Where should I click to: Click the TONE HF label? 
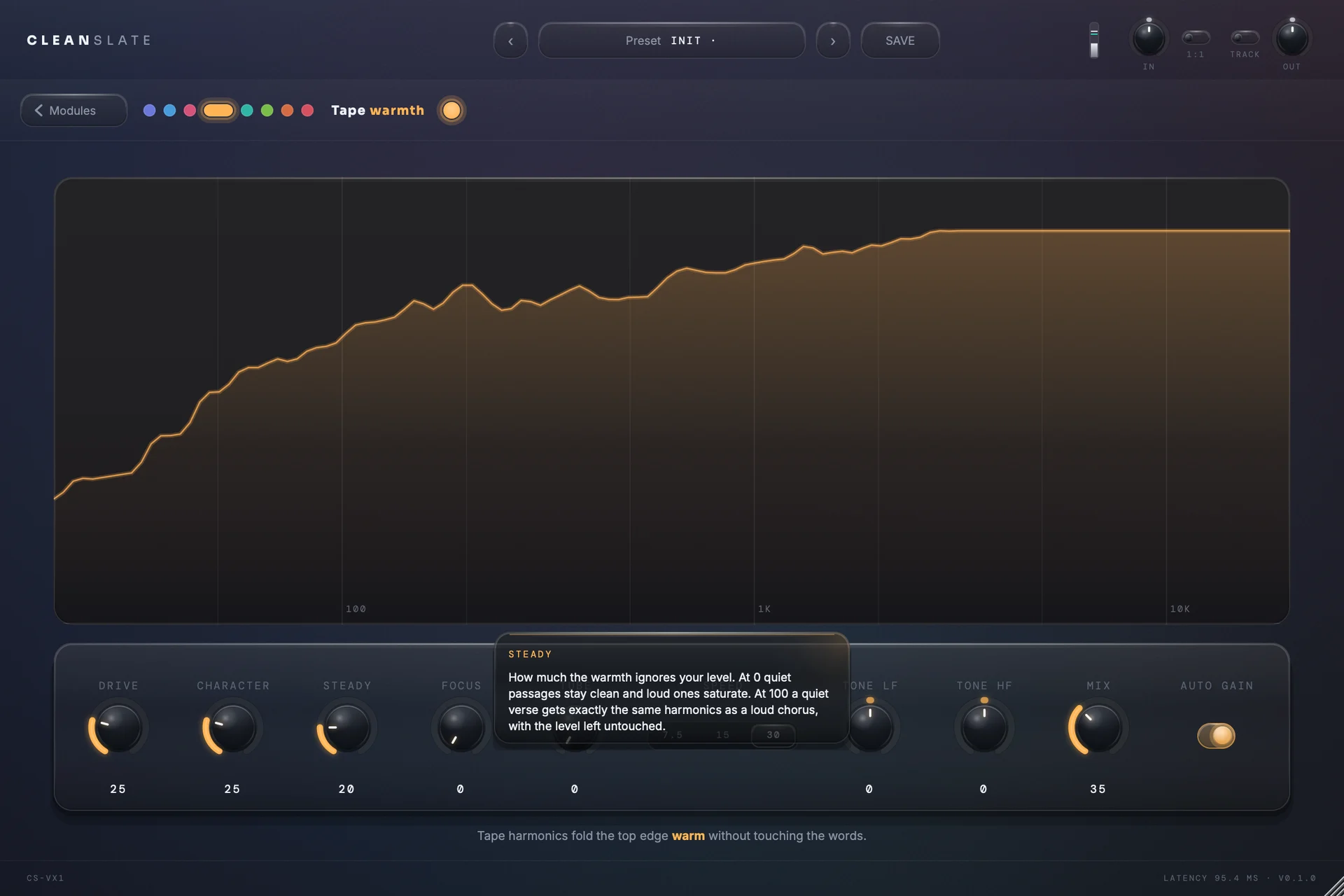[x=984, y=686]
